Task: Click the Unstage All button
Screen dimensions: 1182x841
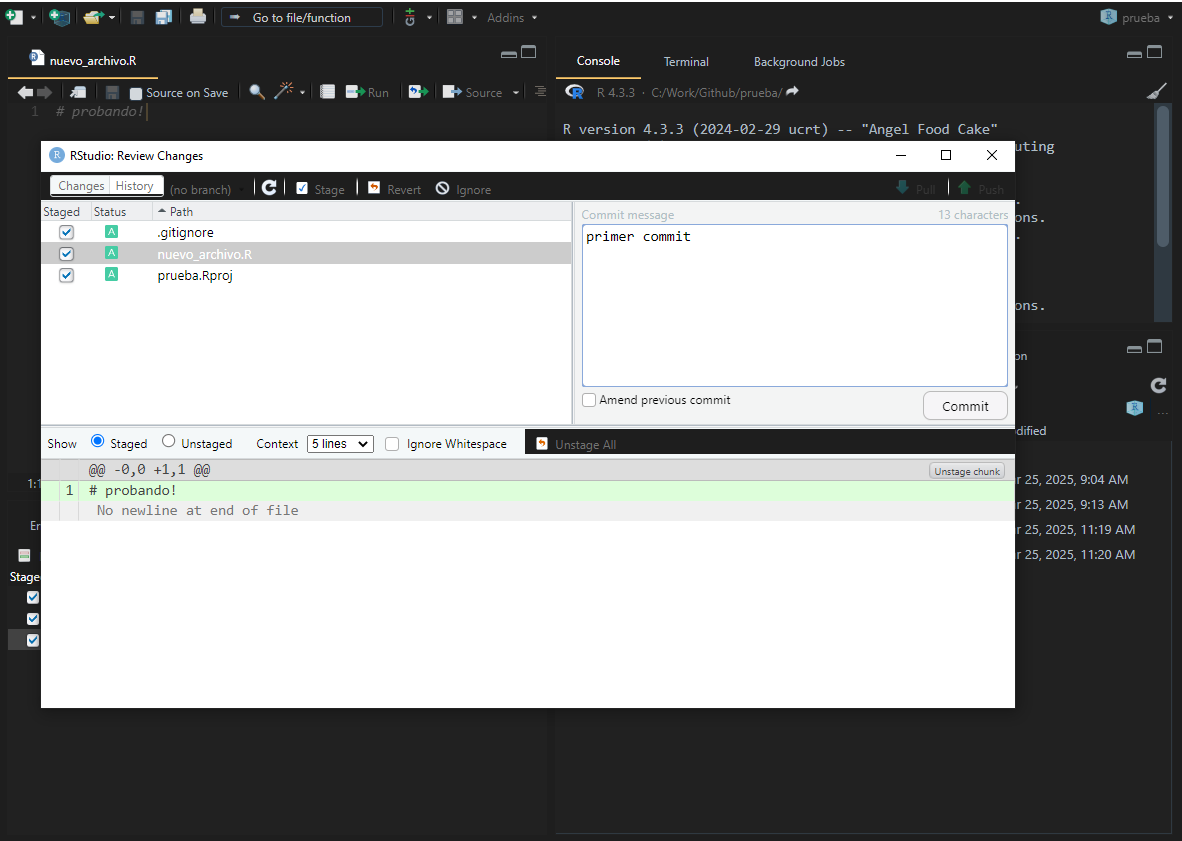Action: 576,445
